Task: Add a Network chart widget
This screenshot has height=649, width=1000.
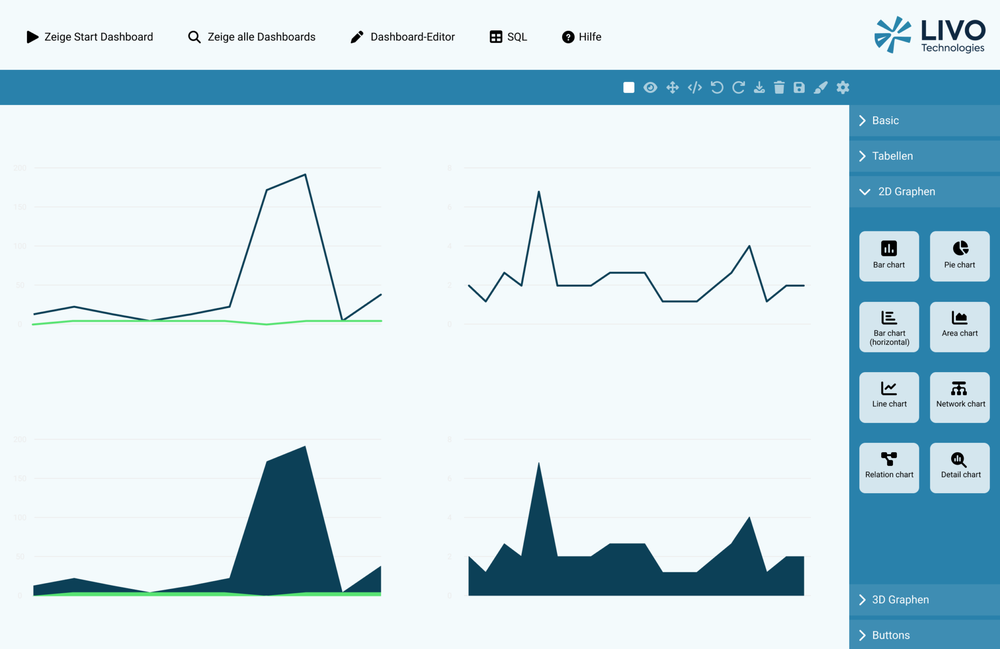Action: (960, 397)
